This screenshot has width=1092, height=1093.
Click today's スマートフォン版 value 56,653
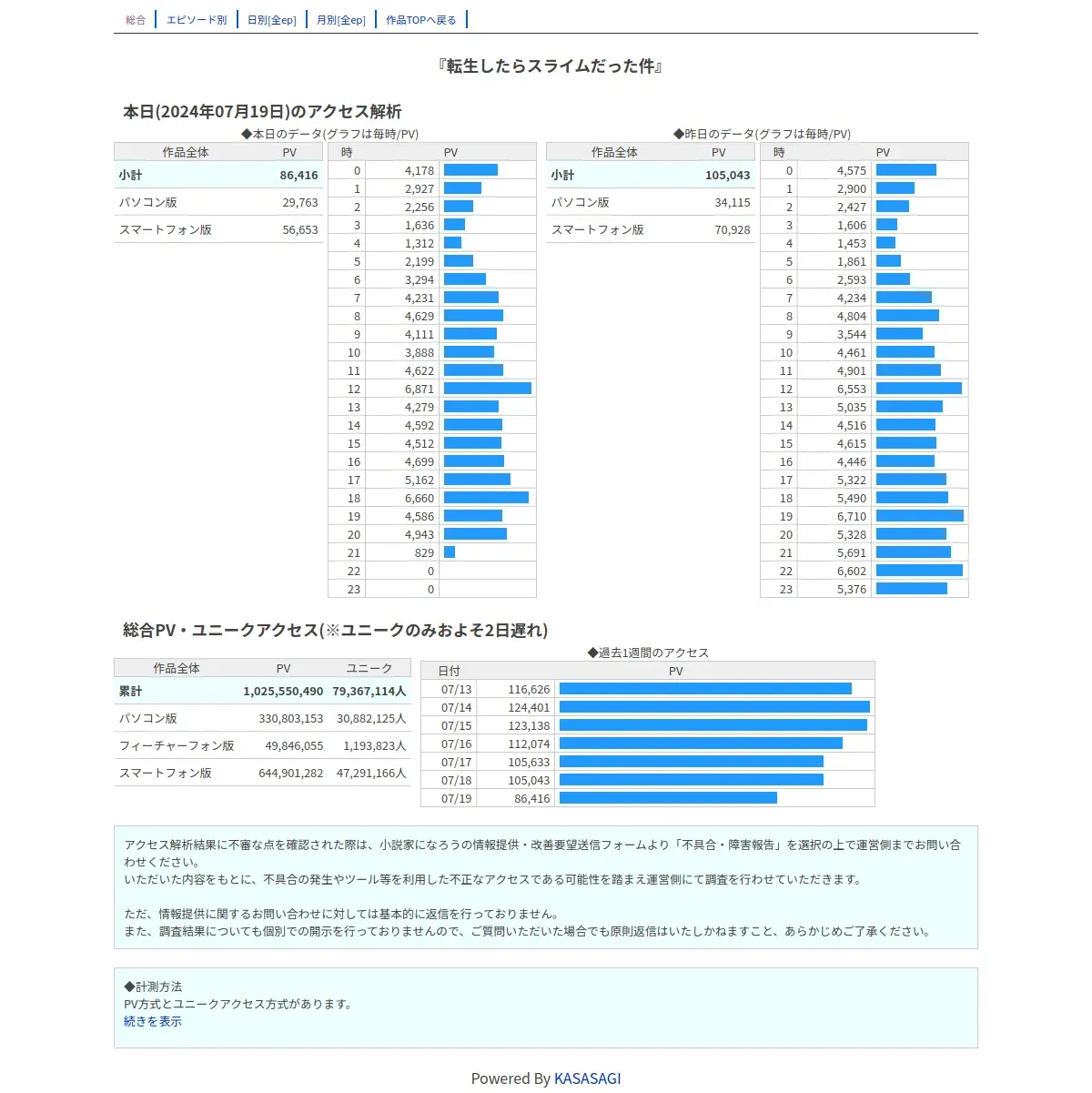(x=300, y=230)
